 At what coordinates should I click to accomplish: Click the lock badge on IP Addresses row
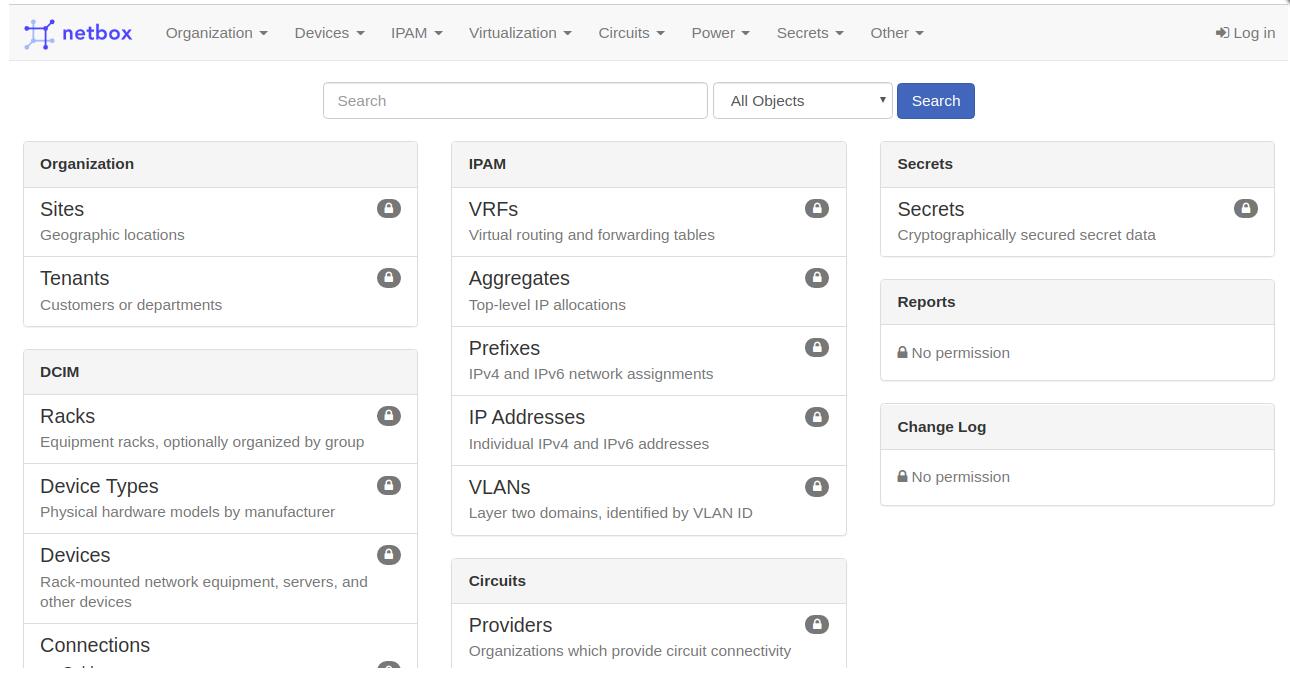tap(817, 416)
